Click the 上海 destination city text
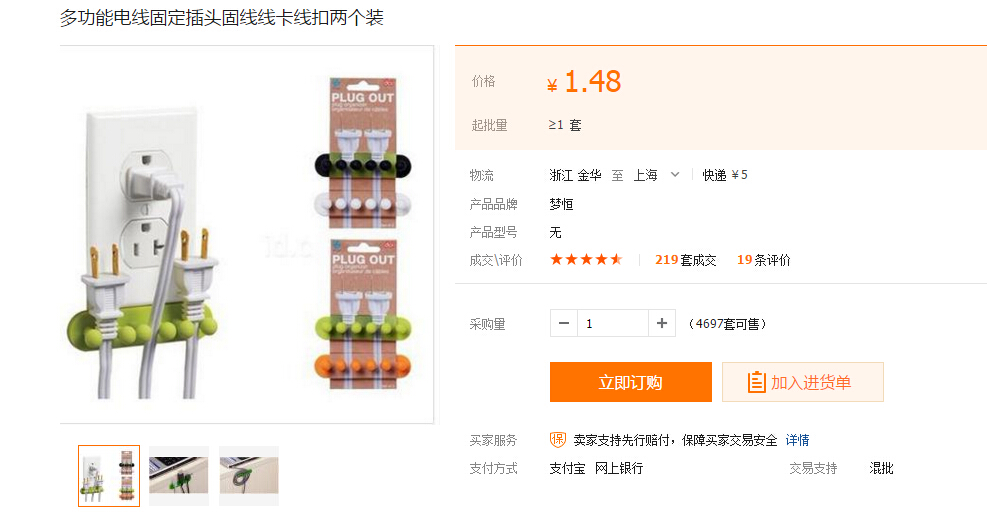The width and height of the screenshot is (987, 517). point(645,175)
